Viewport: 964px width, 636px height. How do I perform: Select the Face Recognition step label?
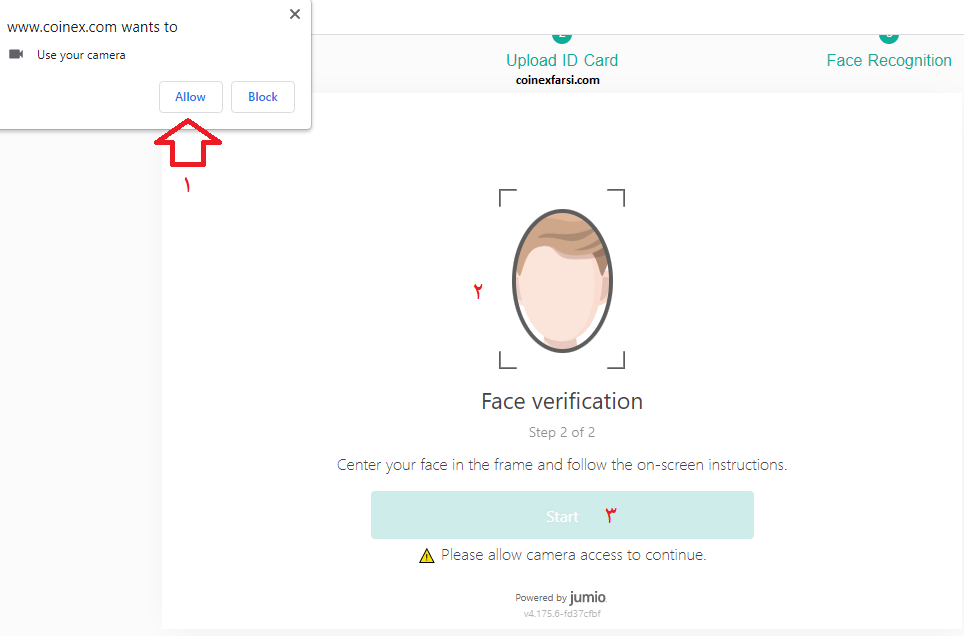(889, 60)
